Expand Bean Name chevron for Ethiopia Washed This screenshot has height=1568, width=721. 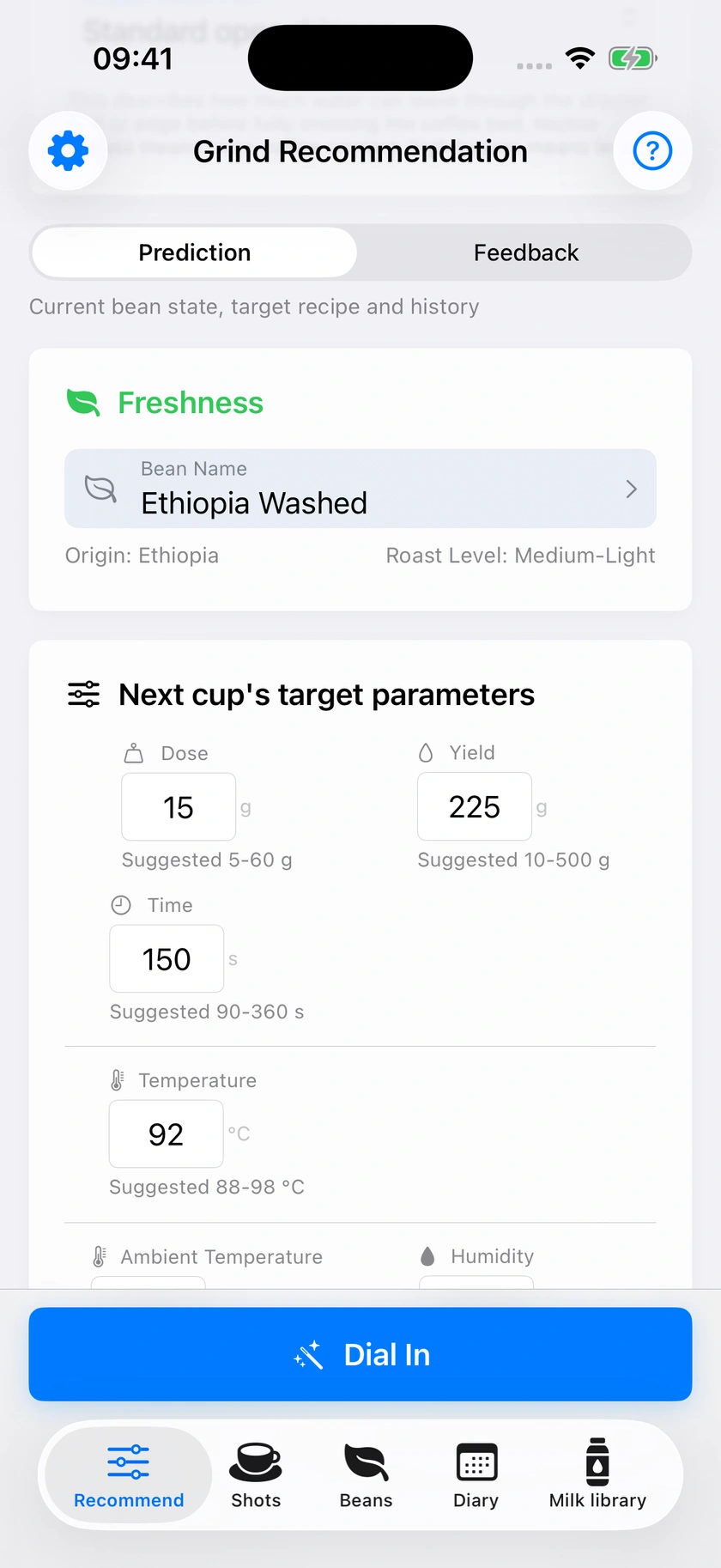coord(632,489)
